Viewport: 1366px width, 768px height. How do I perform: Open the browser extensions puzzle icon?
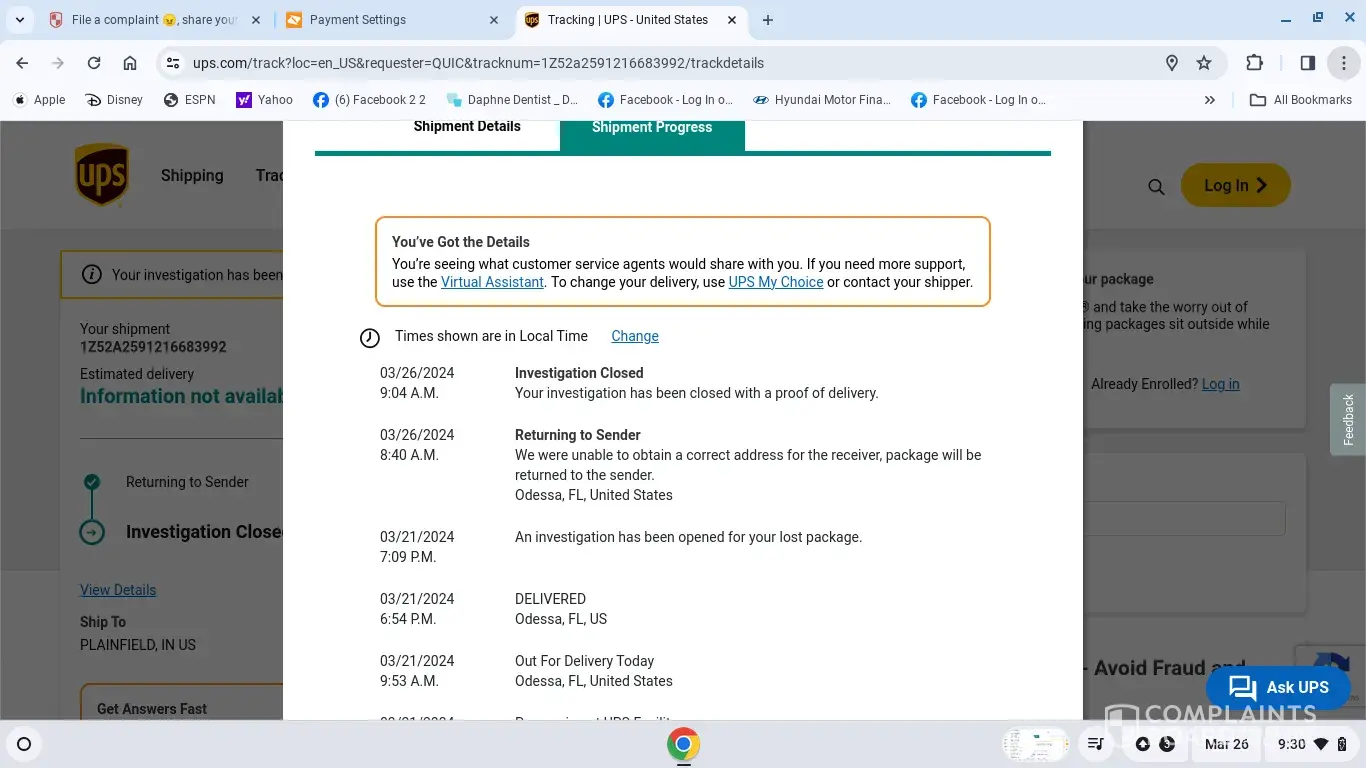coord(1254,63)
